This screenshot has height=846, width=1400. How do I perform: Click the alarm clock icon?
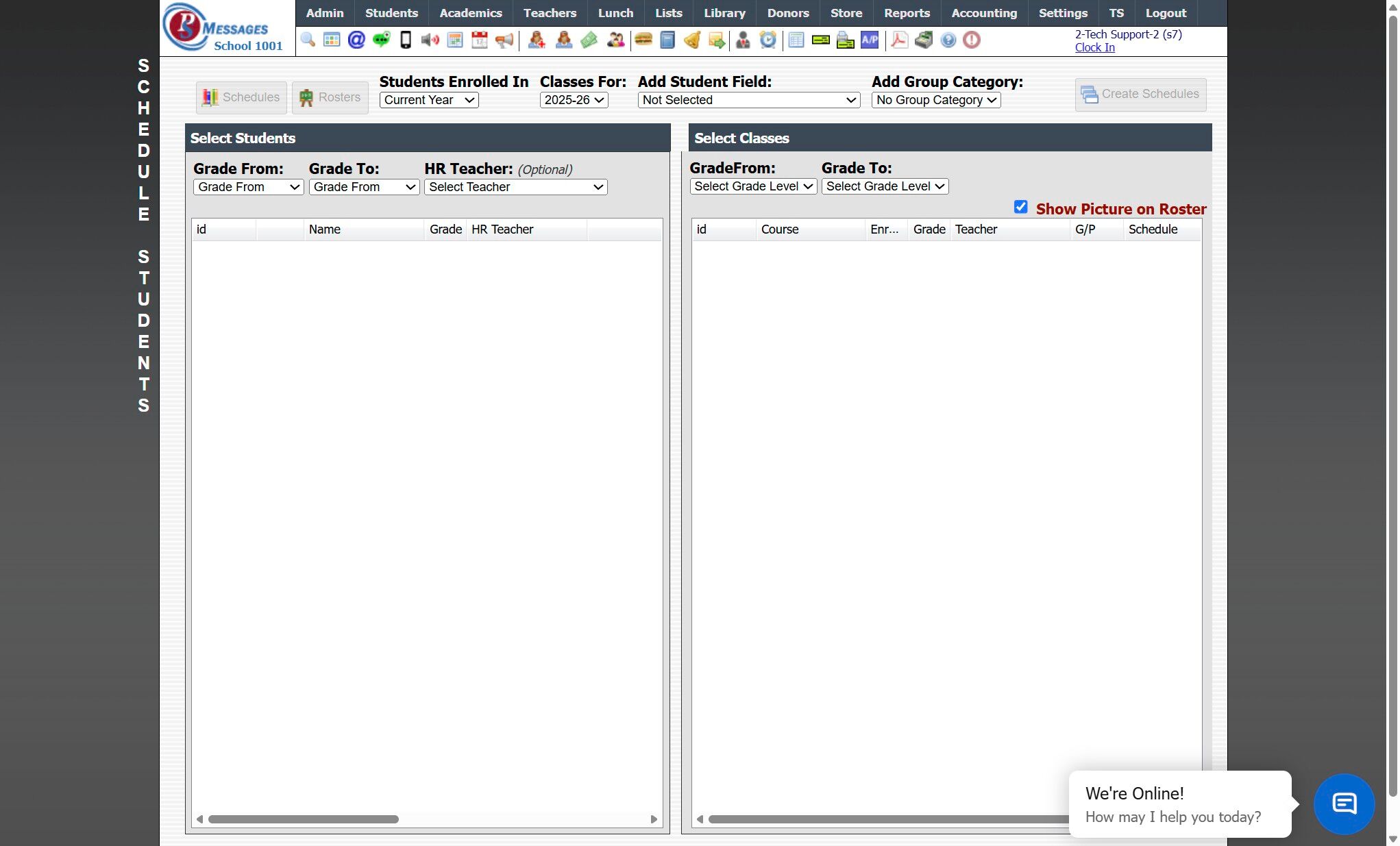pyautogui.click(x=768, y=40)
